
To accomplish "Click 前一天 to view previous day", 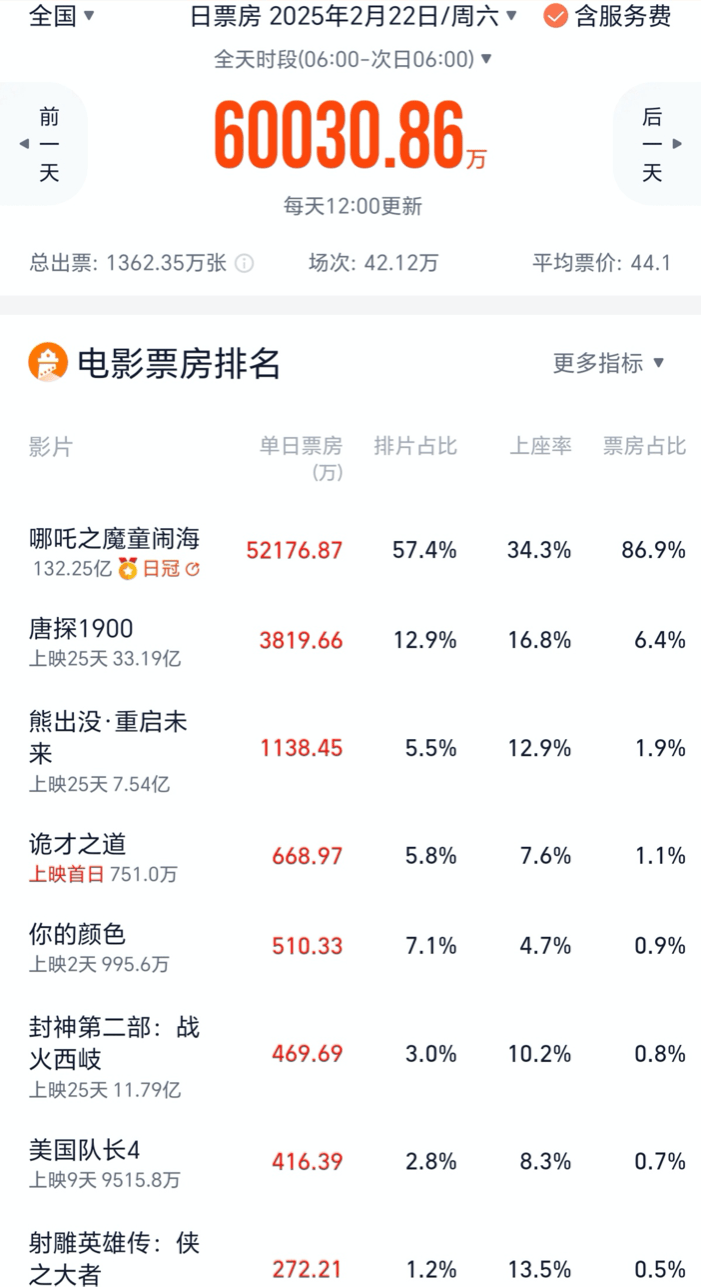I will (48, 143).
